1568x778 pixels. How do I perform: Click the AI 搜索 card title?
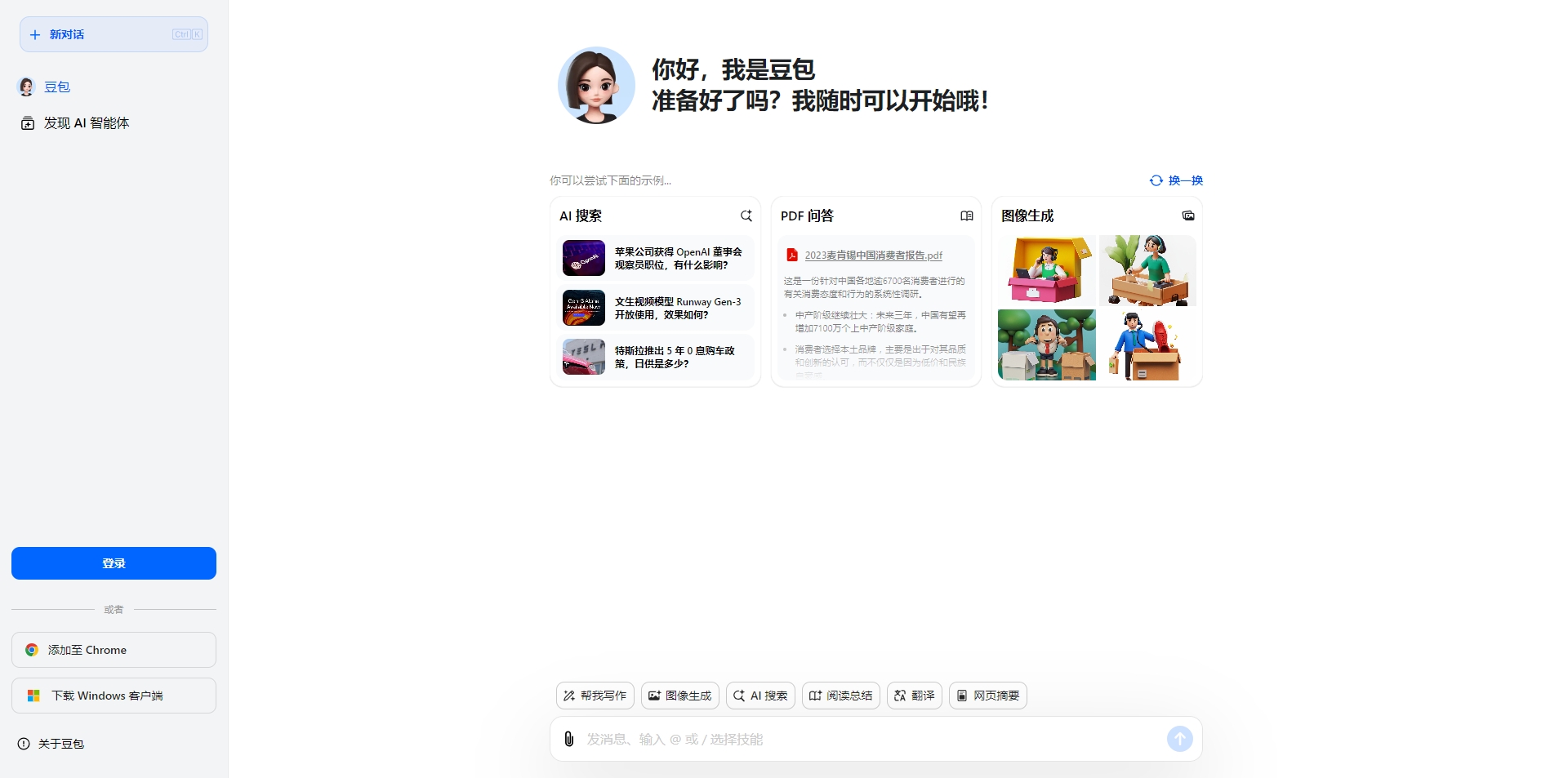click(581, 216)
